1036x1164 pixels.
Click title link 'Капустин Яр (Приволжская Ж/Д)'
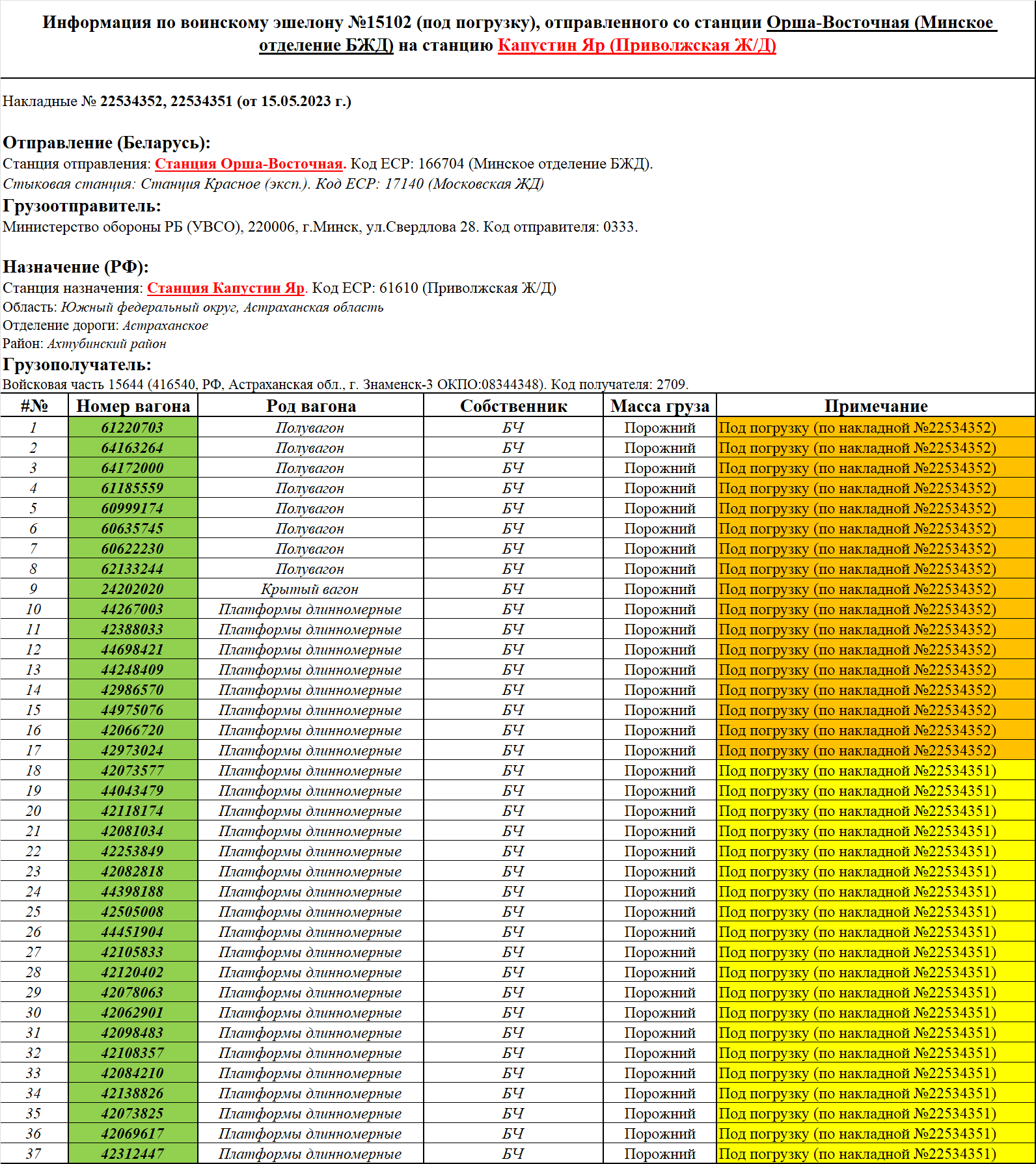point(636,46)
